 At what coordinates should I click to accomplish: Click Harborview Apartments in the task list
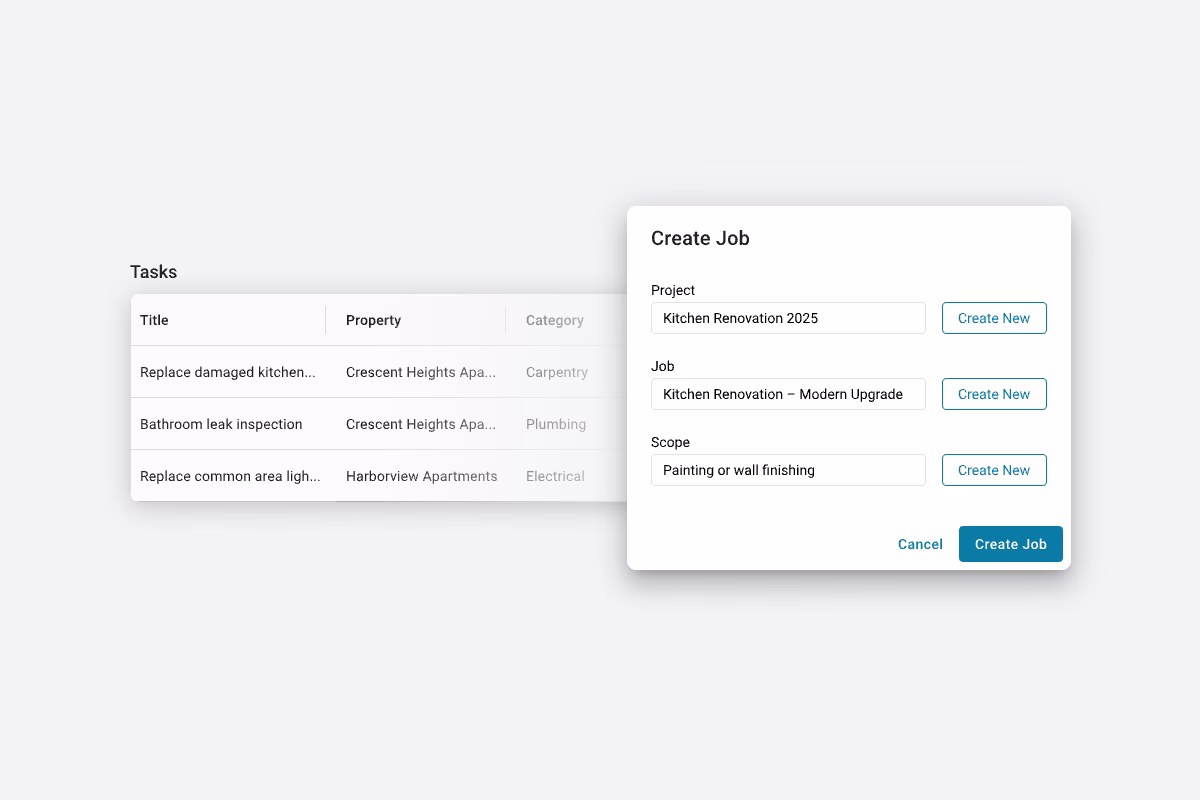click(x=421, y=476)
